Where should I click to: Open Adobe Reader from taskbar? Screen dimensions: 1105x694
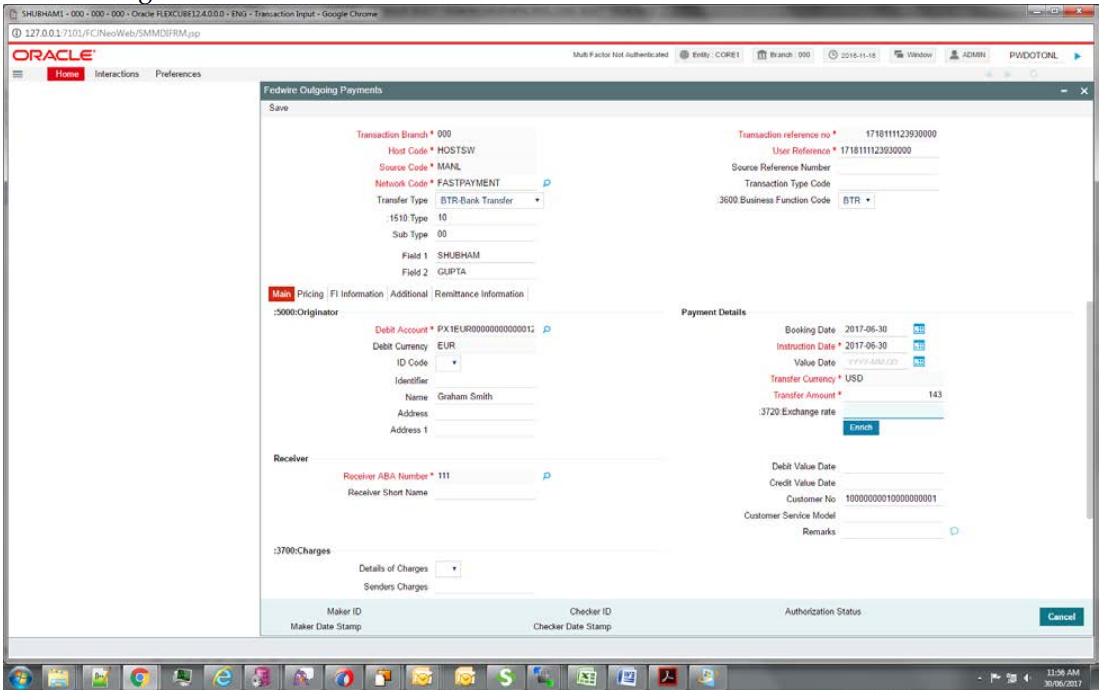click(x=667, y=678)
